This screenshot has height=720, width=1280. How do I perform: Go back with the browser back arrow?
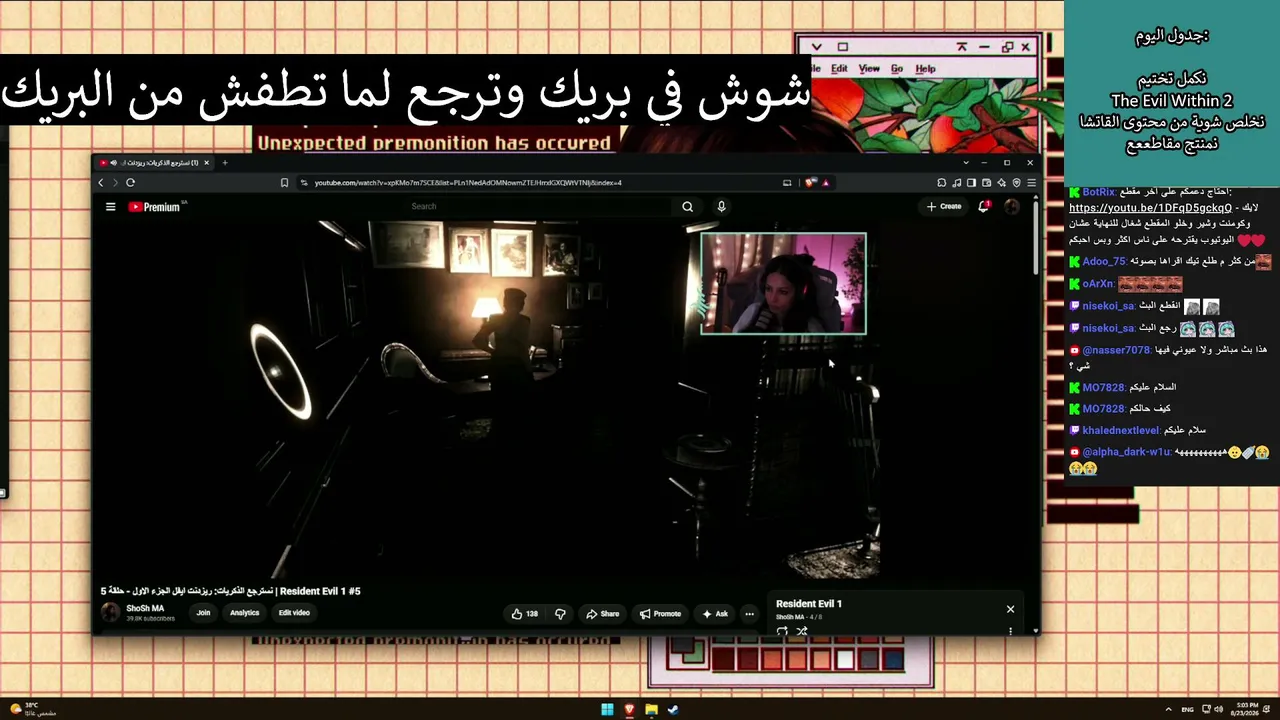101,183
